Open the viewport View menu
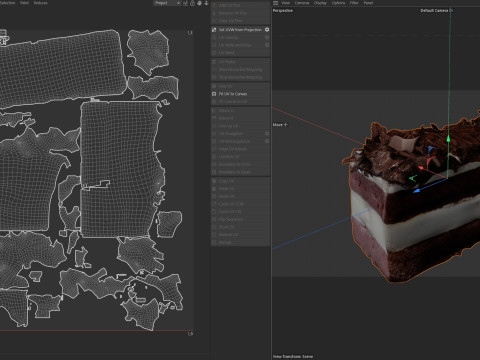This screenshot has height=360, width=480. (x=286, y=3)
